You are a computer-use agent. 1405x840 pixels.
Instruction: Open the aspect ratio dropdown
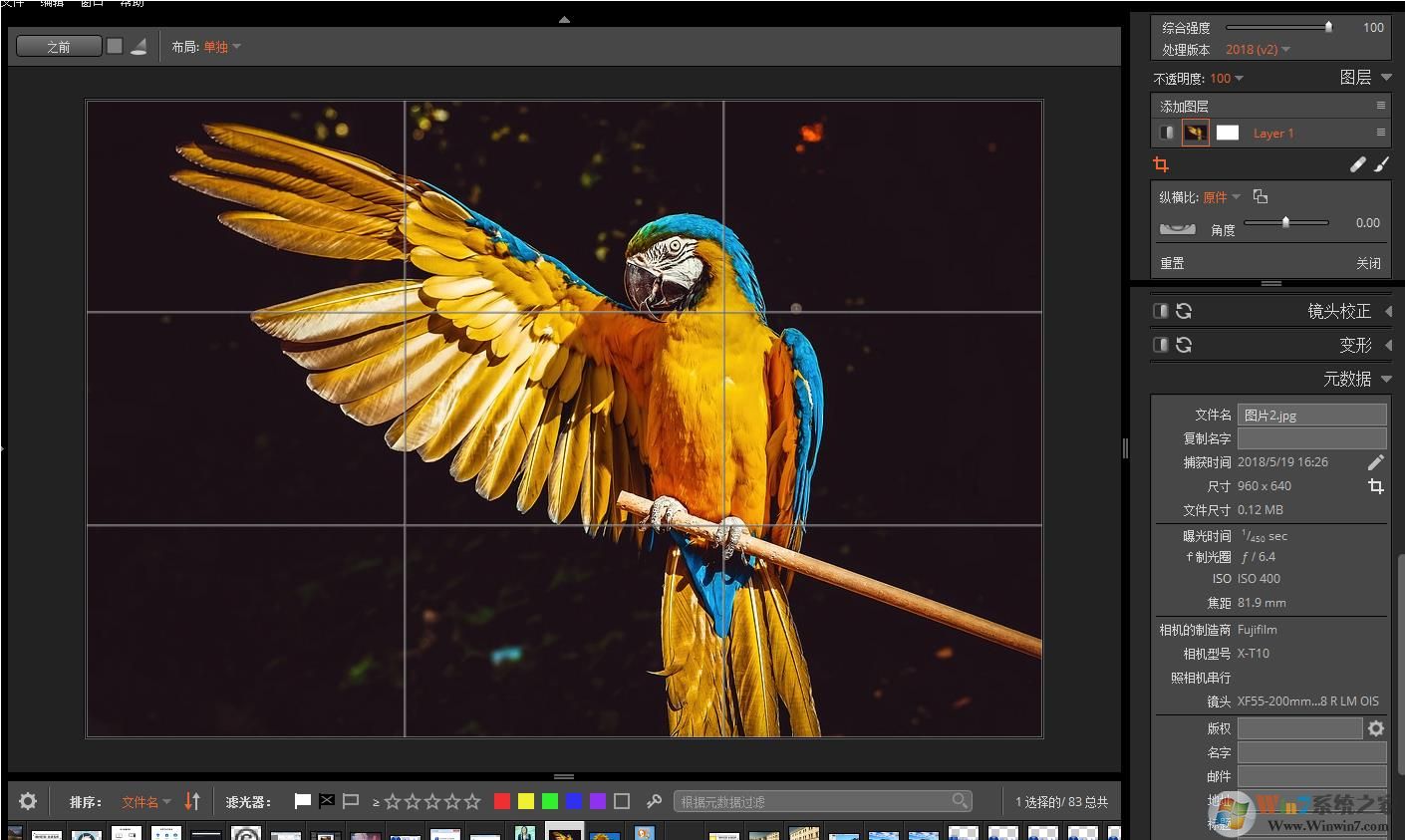[1223, 196]
